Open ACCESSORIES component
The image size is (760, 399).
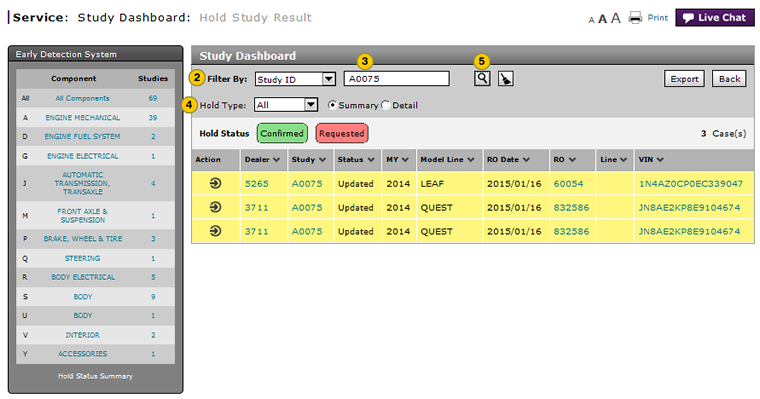(x=82, y=354)
